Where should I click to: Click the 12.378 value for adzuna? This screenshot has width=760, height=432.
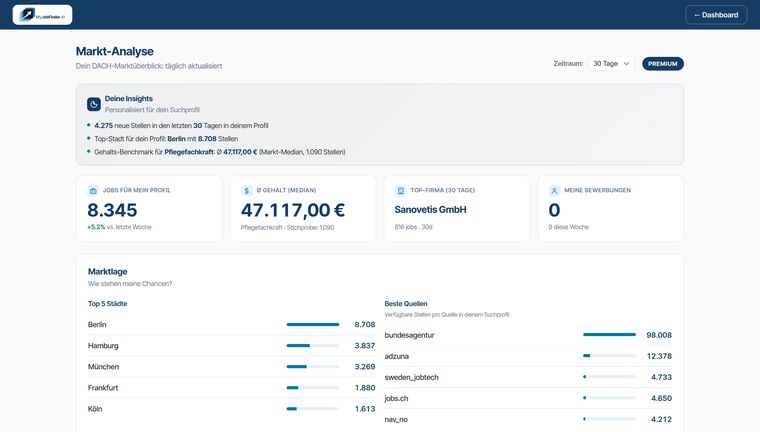coord(659,356)
